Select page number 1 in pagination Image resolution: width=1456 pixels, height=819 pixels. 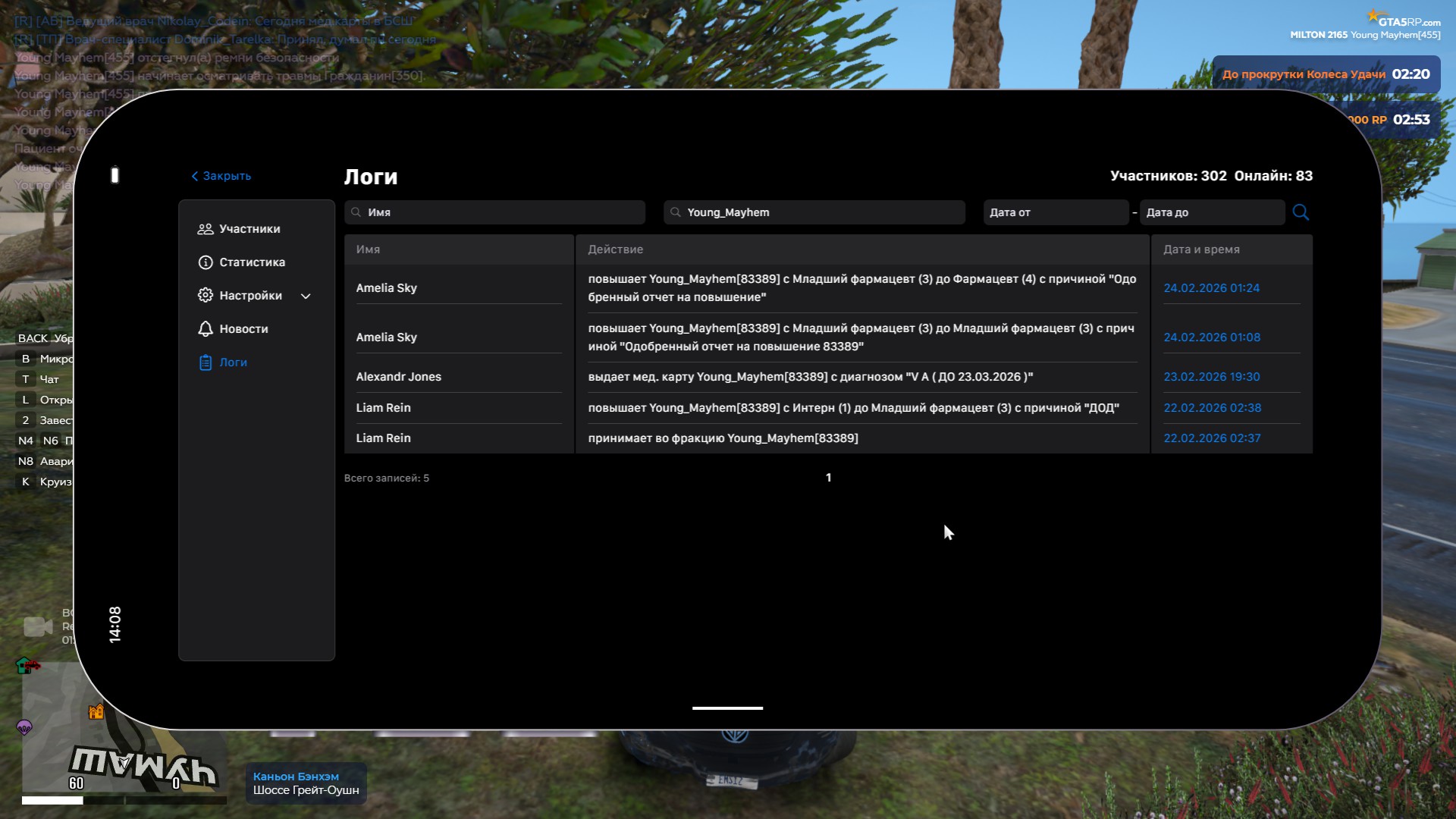828,478
